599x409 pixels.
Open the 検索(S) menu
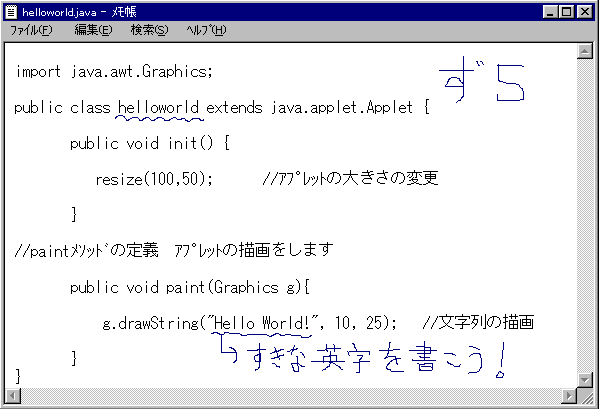coord(149,30)
